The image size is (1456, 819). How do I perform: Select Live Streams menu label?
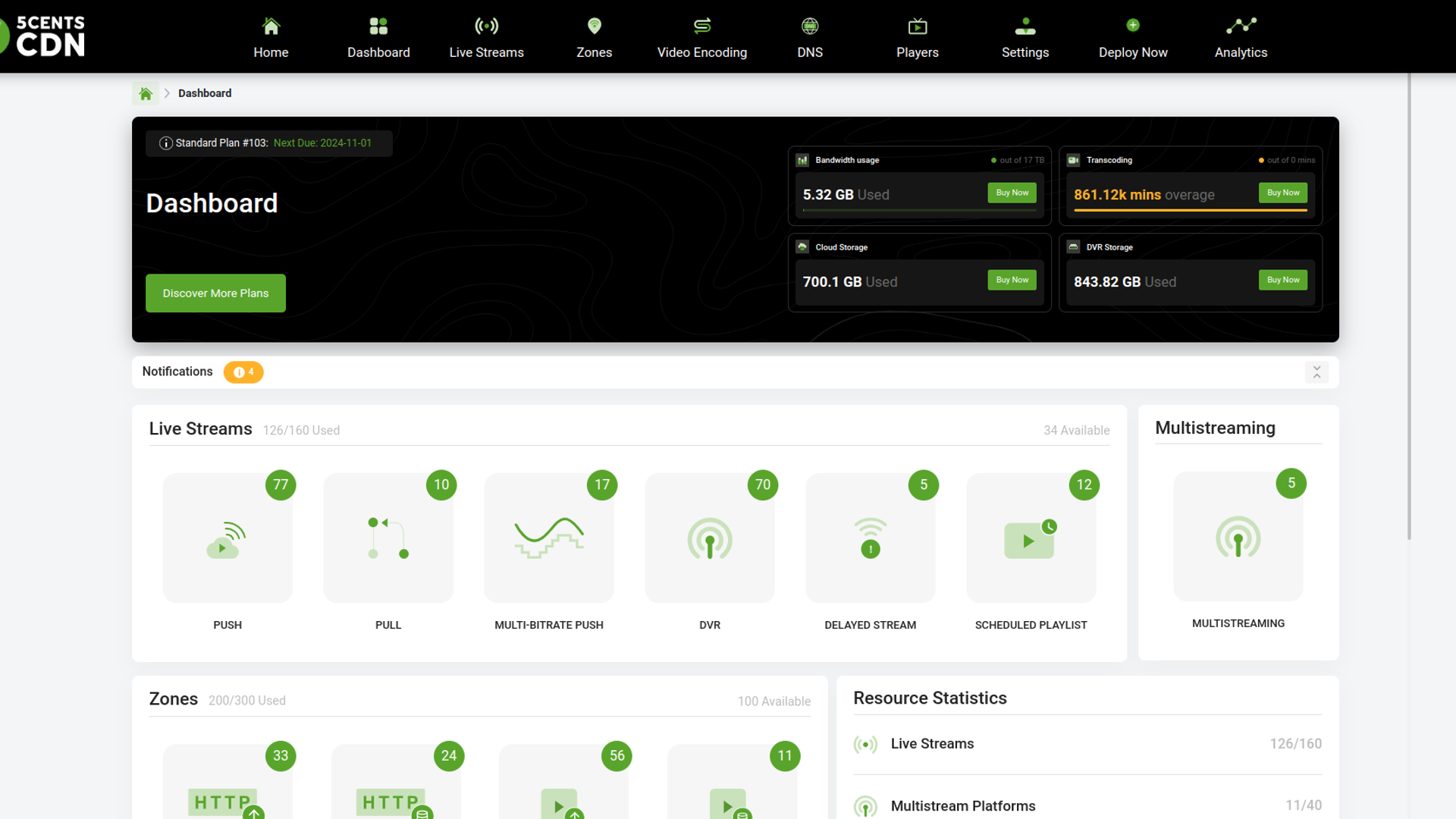pyautogui.click(x=486, y=52)
